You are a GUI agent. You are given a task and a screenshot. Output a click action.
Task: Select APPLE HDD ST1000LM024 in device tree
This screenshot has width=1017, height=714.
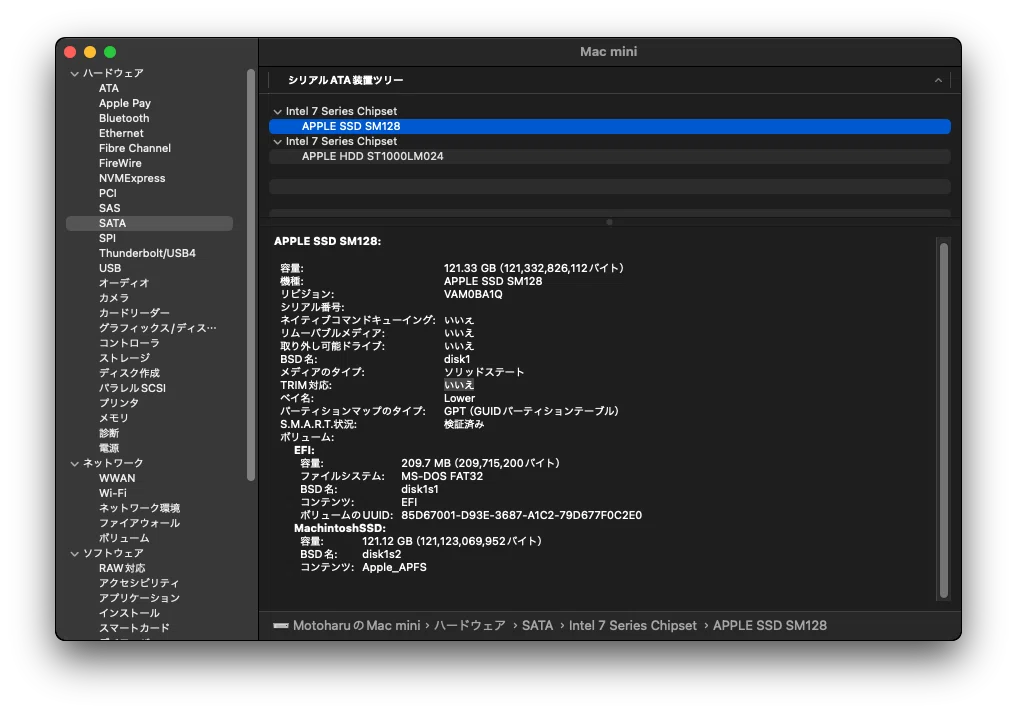coord(610,156)
